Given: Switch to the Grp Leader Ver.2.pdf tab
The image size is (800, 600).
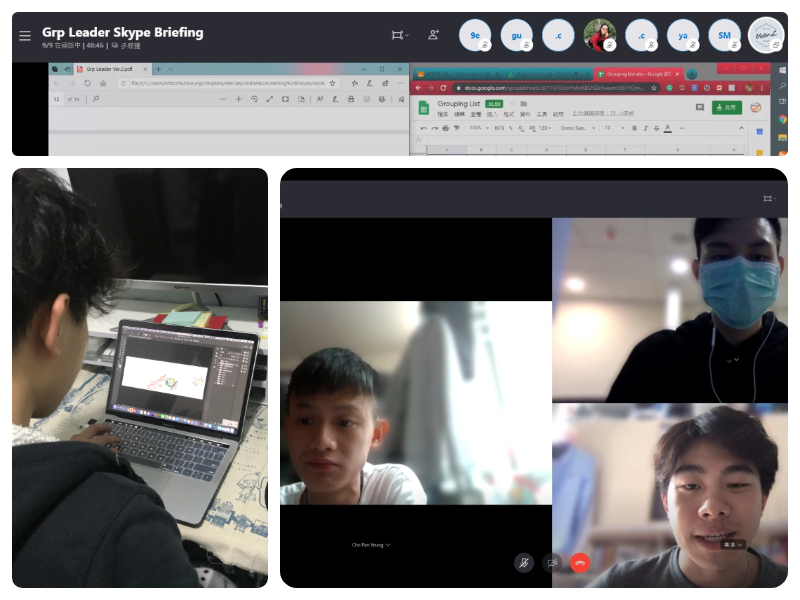Looking at the screenshot, I should 112,69.
